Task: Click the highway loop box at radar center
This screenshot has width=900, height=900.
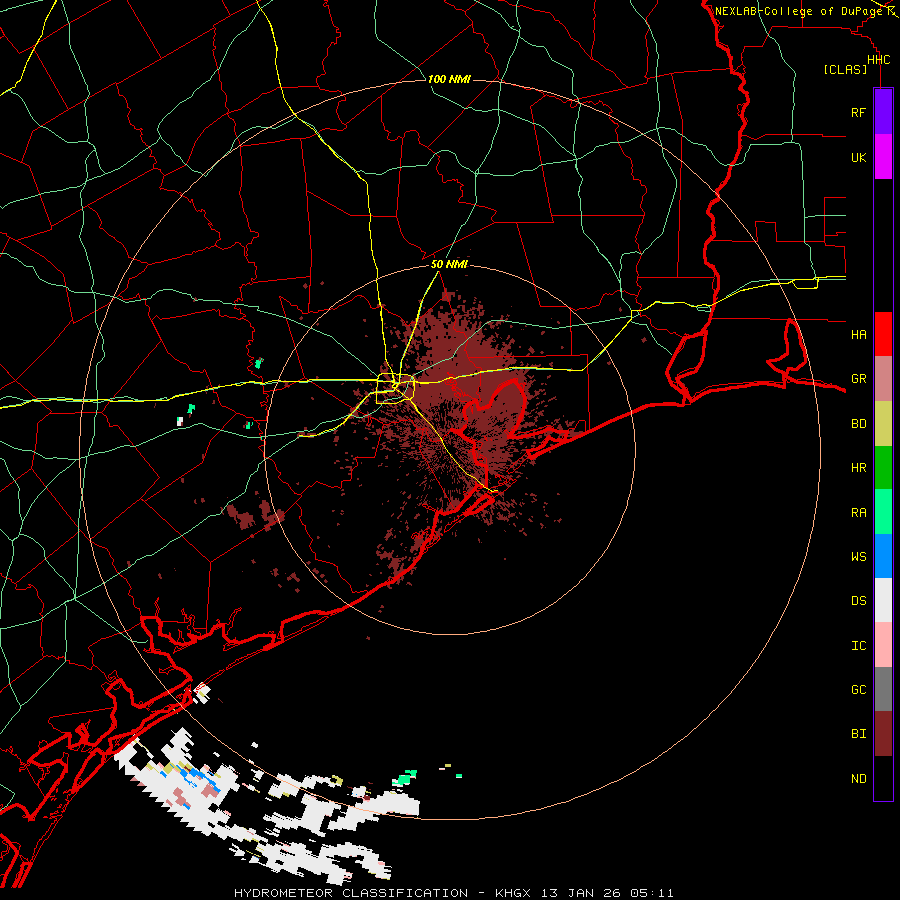Action: [395, 389]
